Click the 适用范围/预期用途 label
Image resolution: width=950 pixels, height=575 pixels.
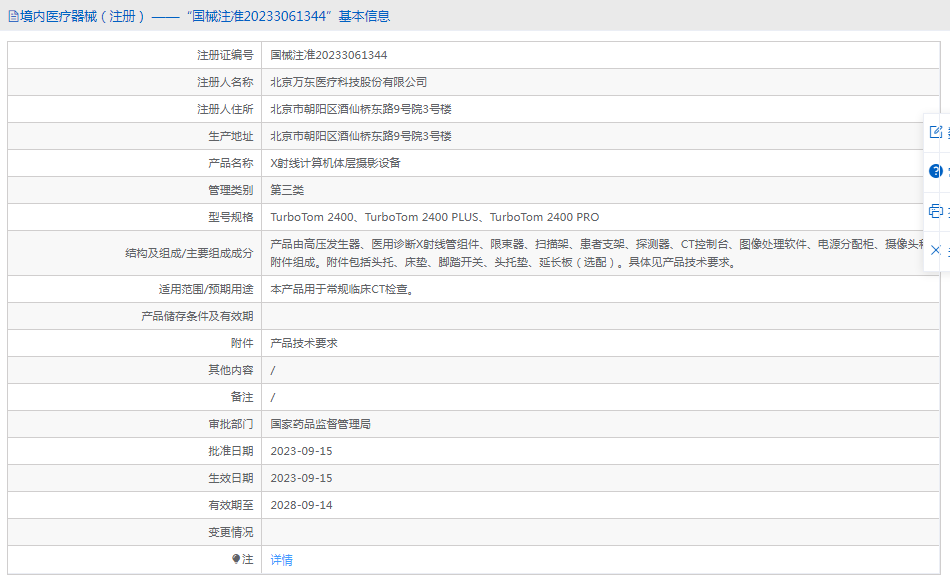pos(206,290)
